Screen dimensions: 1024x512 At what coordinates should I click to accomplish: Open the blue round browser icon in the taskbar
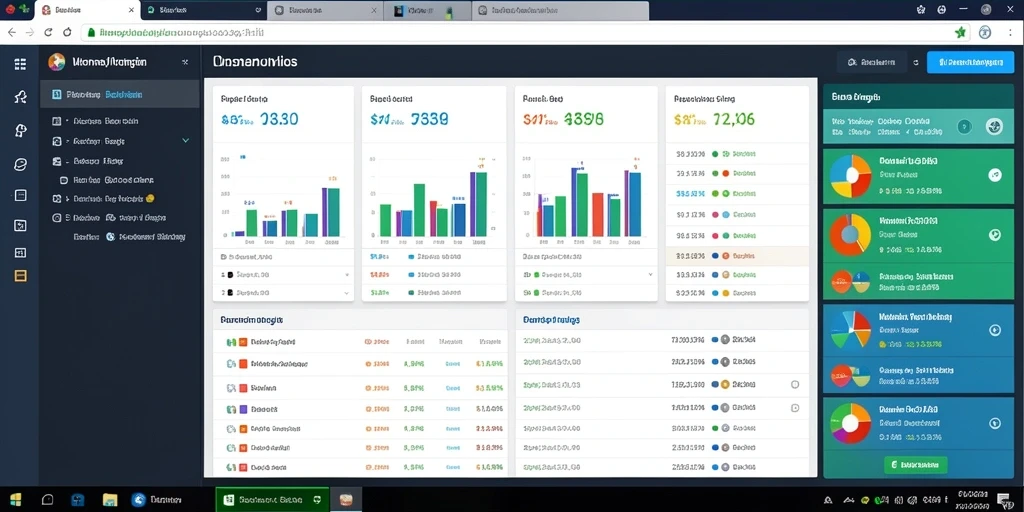click(x=138, y=500)
